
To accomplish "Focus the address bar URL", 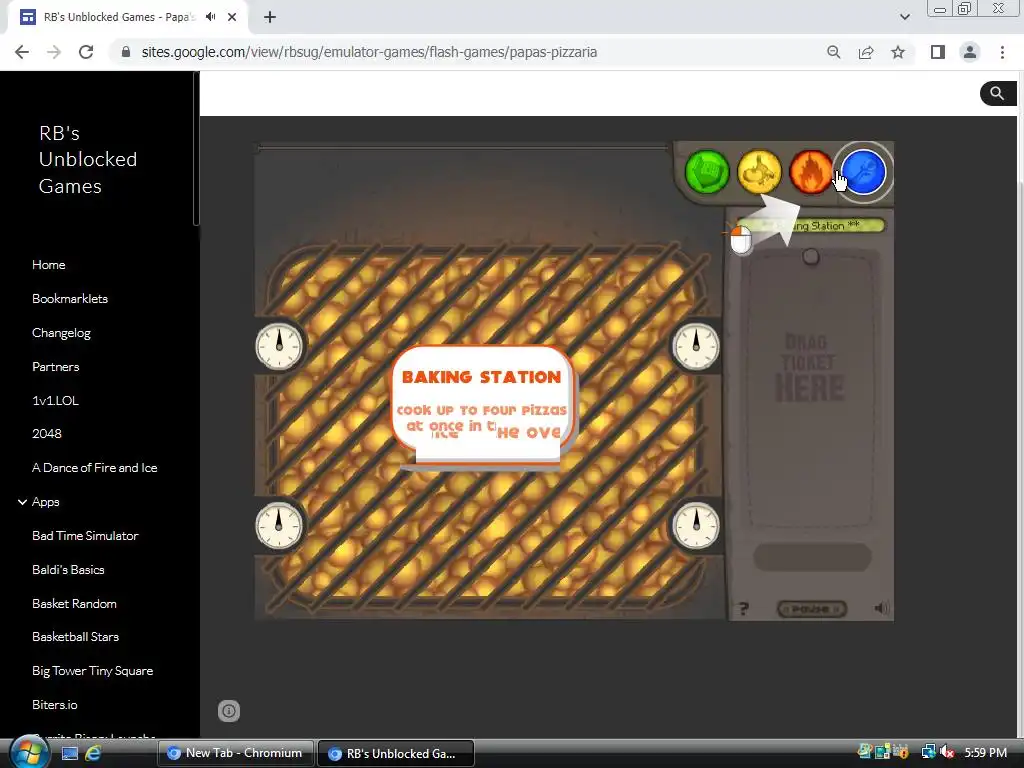I will [x=369, y=52].
